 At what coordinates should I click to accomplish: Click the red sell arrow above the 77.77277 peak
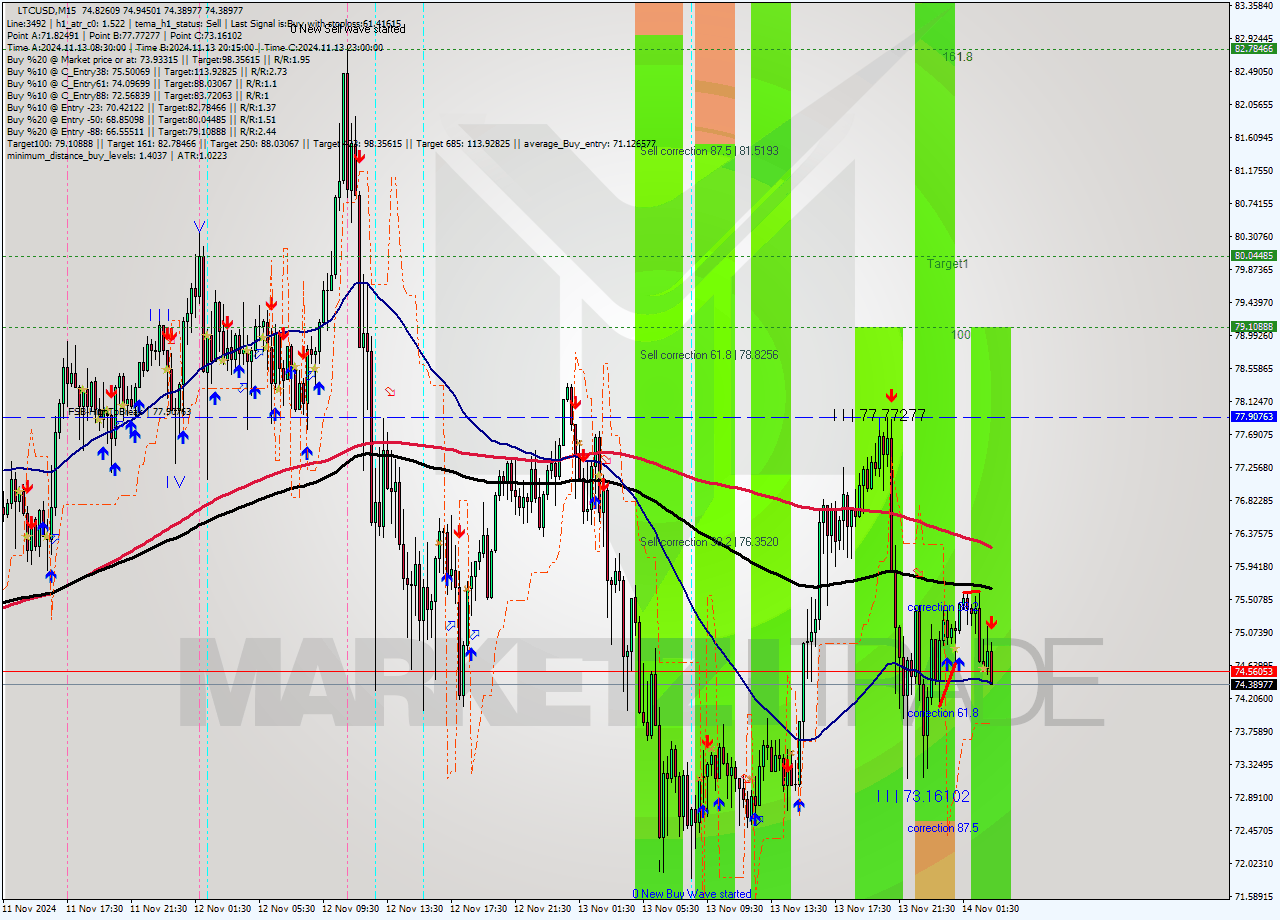(x=890, y=395)
